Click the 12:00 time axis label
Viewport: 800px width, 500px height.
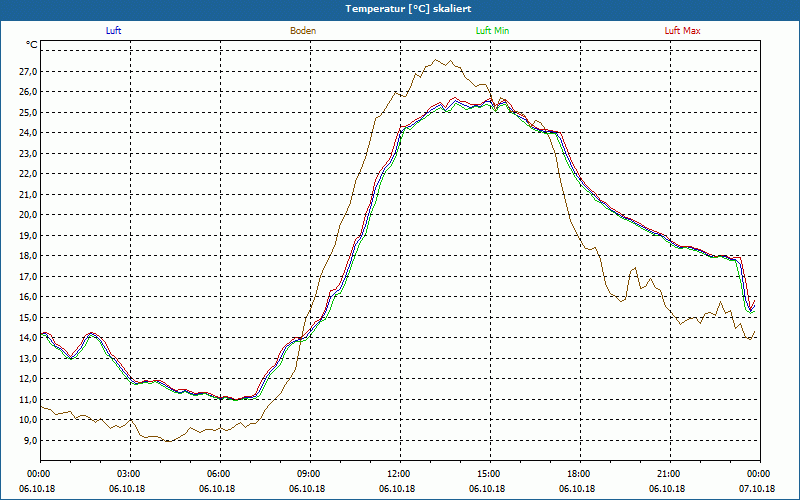coord(397,474)
